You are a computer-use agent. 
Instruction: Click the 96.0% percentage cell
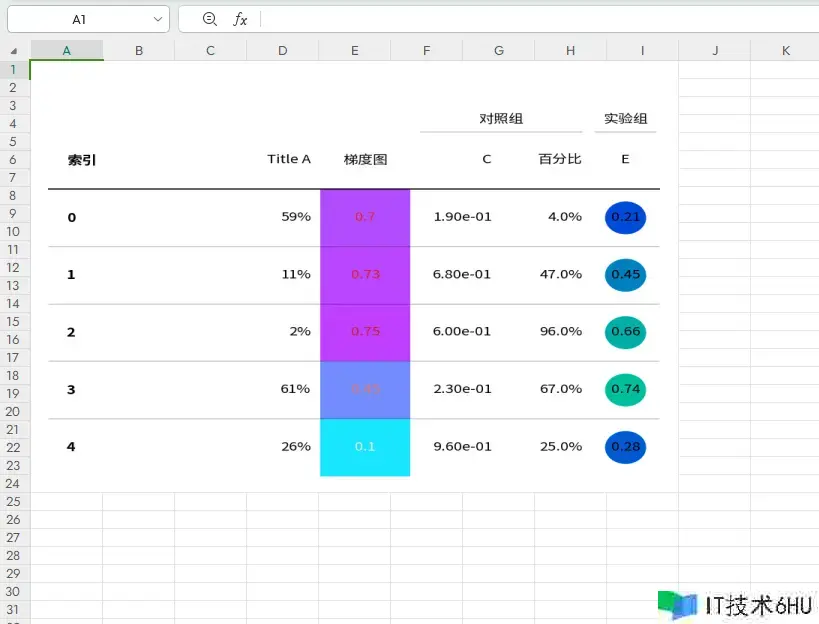click(x=560, y=332)
